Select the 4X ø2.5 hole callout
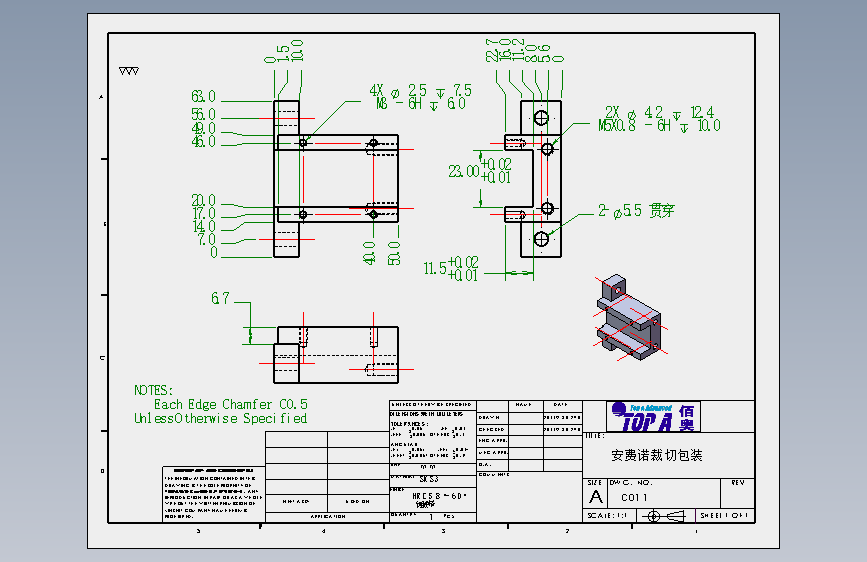Screen dimensions: 867x562 point(420,90)
